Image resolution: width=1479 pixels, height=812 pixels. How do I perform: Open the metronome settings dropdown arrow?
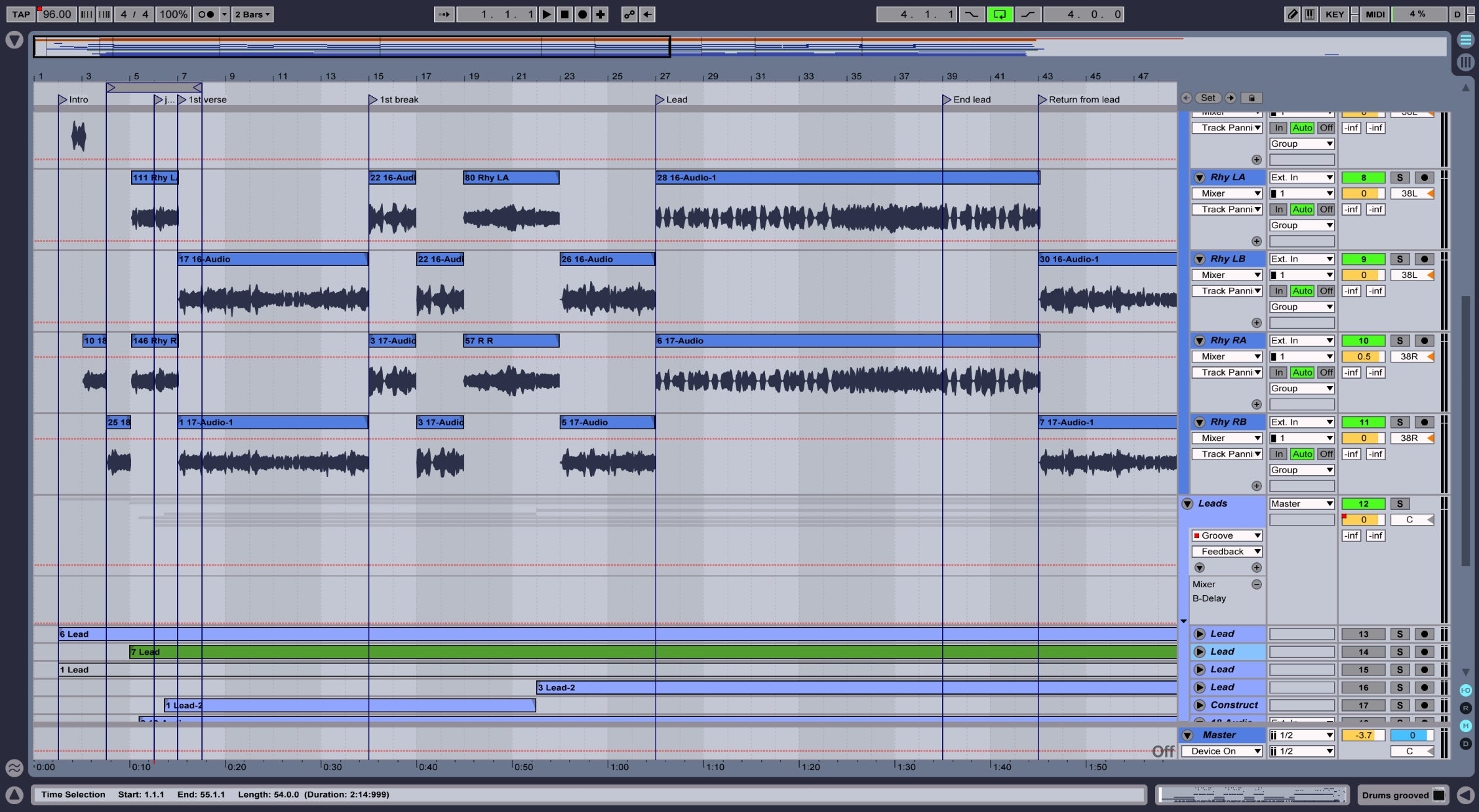tap(224, 14)
